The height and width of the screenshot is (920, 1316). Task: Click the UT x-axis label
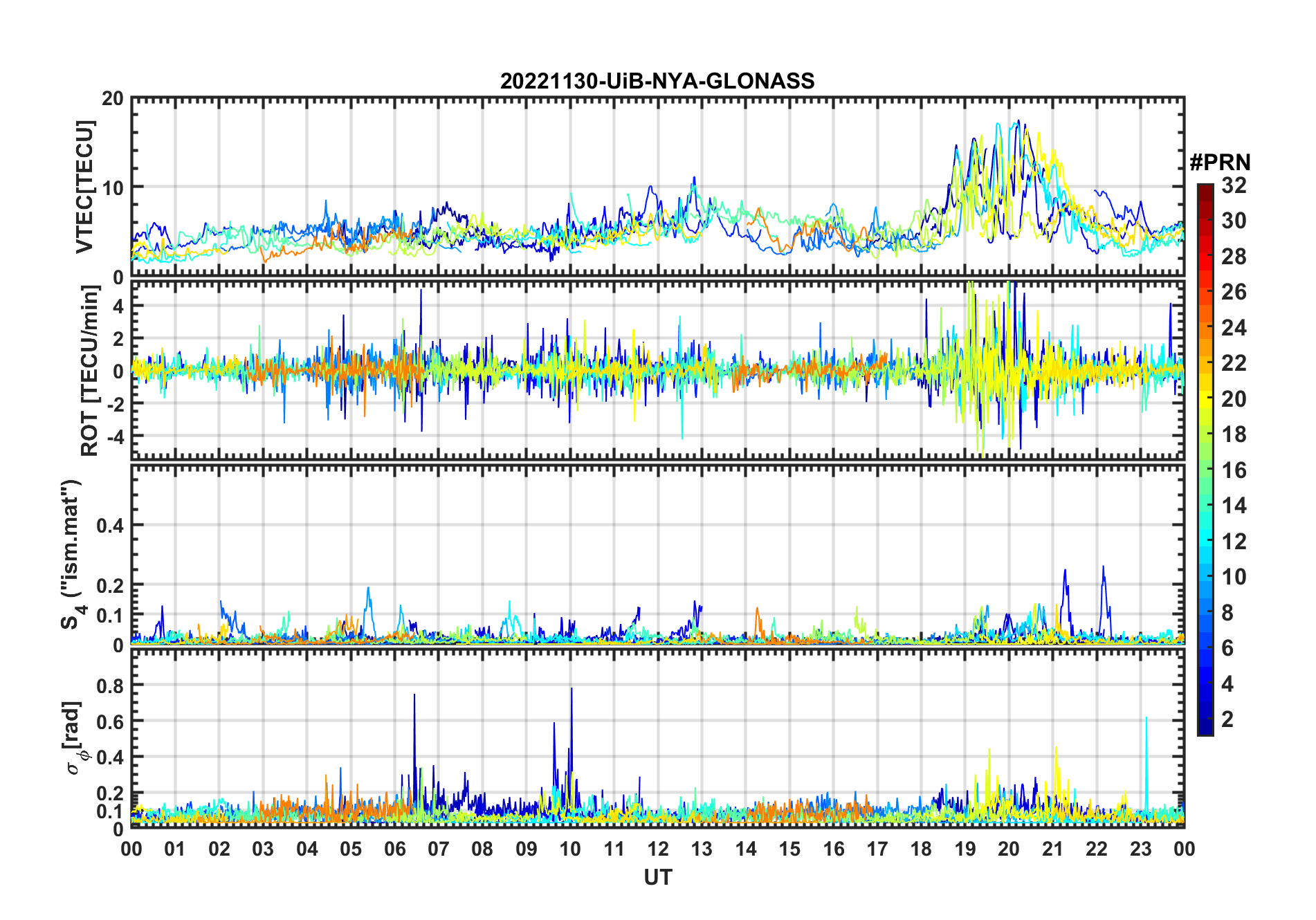(657, 878)
